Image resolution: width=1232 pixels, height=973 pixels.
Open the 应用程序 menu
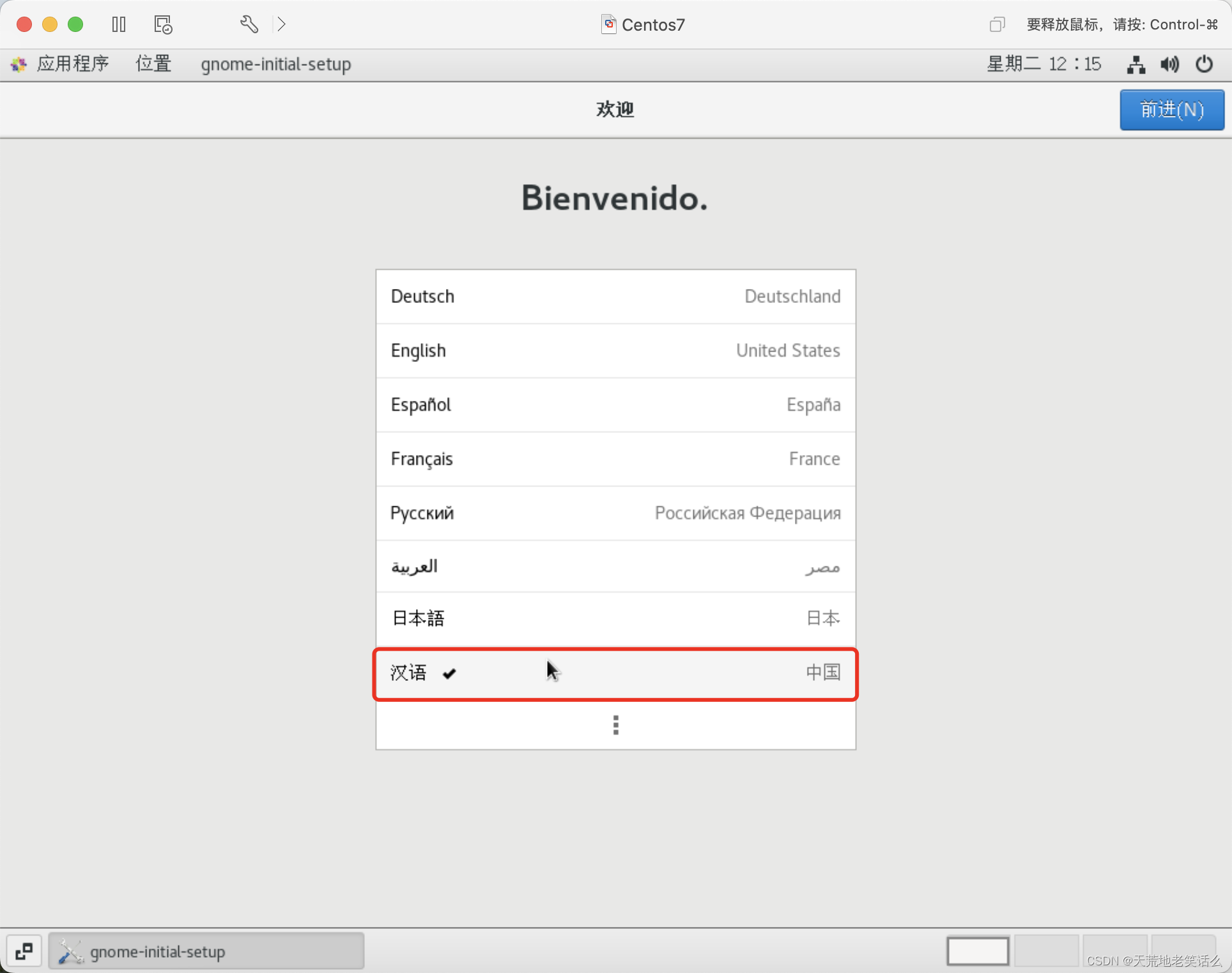click(72, 64)
